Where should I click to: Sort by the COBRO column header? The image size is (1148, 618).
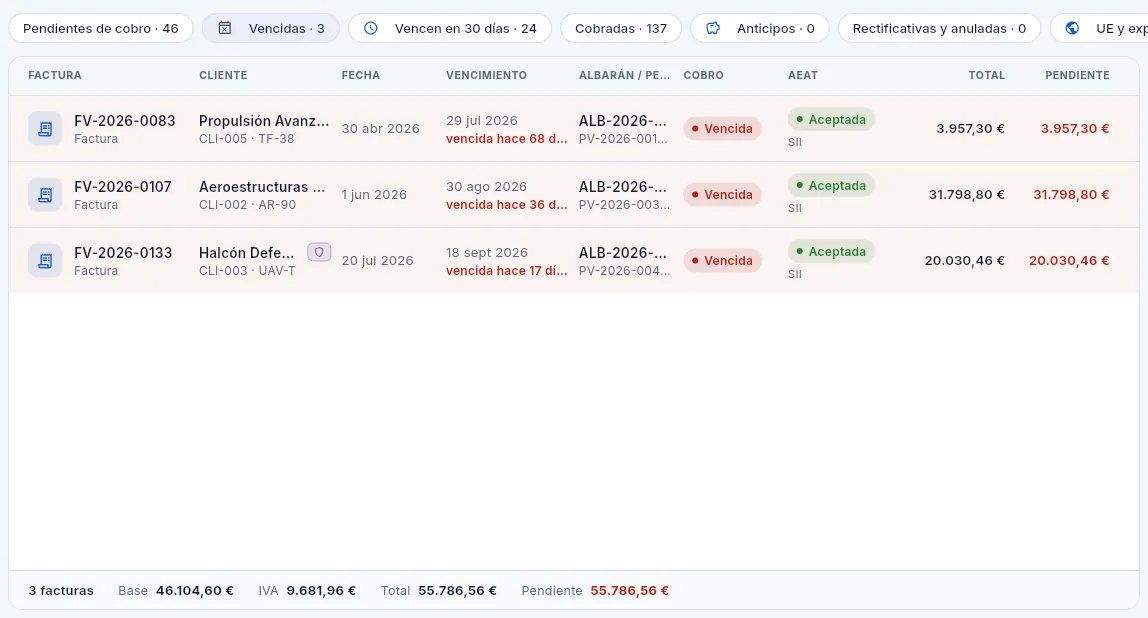tap(704, 75)
